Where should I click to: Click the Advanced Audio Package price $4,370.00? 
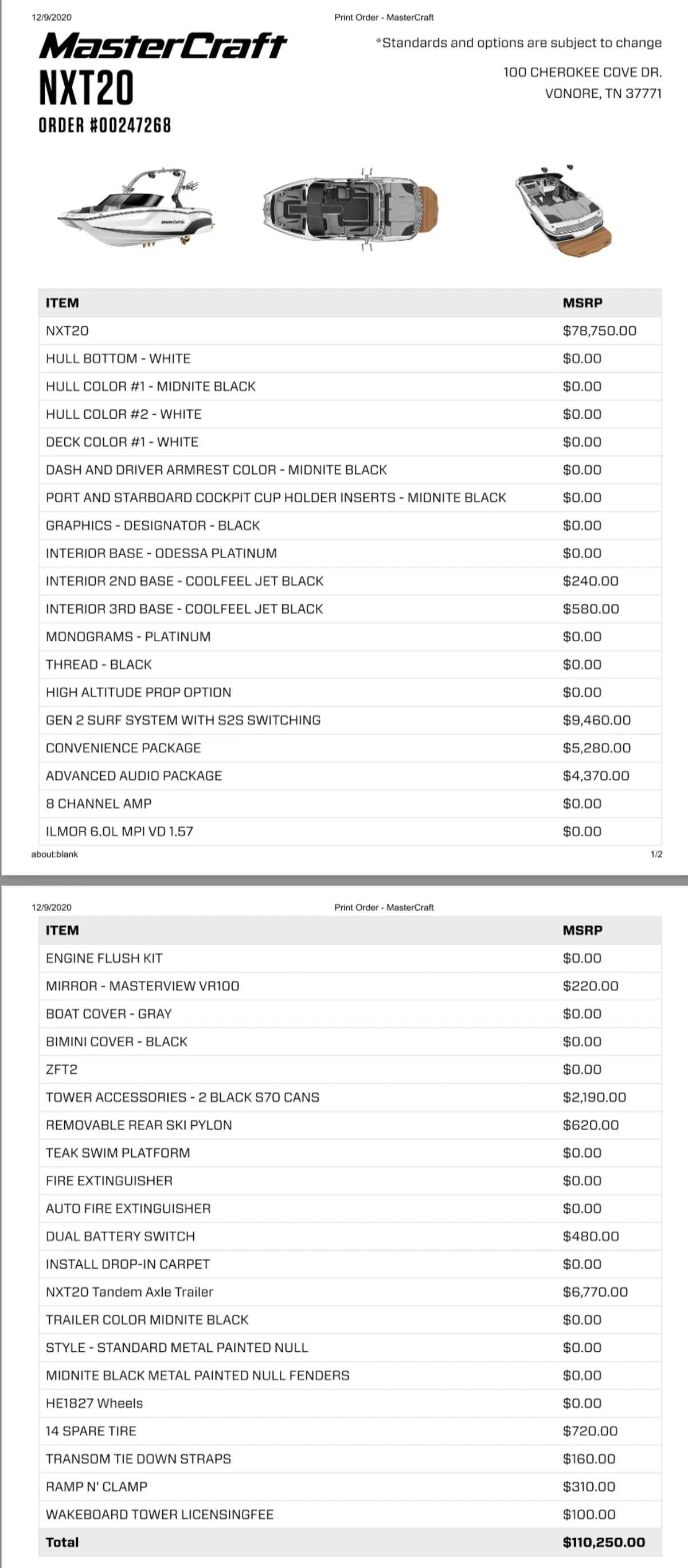[596, 775]
